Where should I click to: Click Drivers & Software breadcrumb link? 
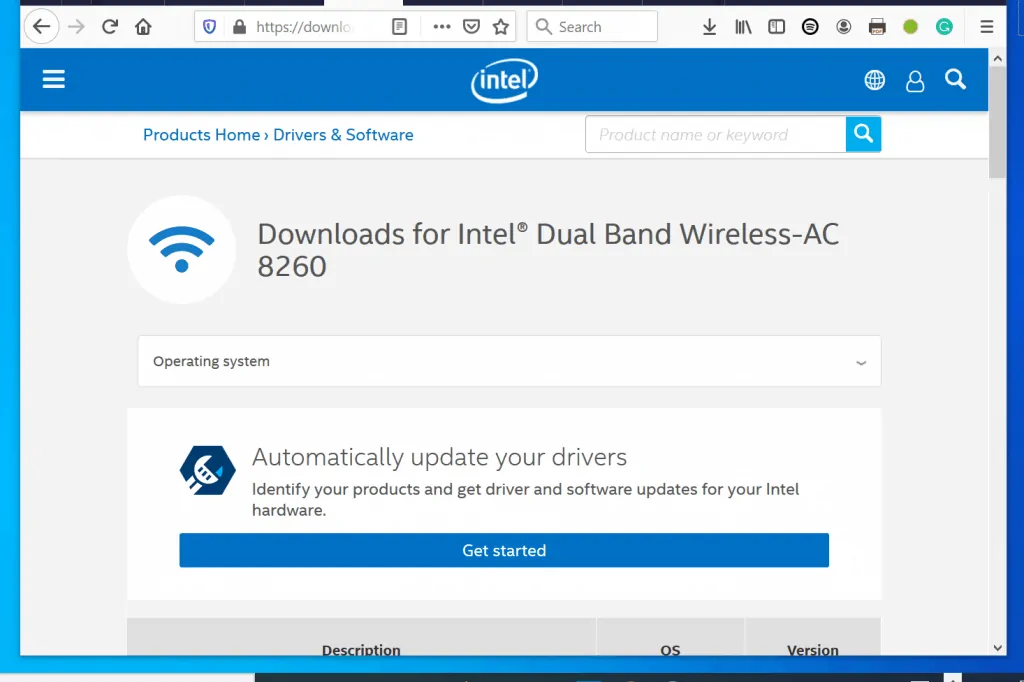point(344,135)
